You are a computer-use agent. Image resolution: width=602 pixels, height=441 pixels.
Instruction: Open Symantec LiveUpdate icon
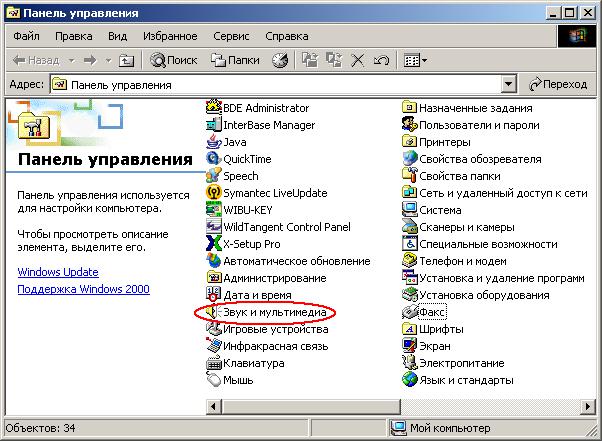(x=214, y=193)
